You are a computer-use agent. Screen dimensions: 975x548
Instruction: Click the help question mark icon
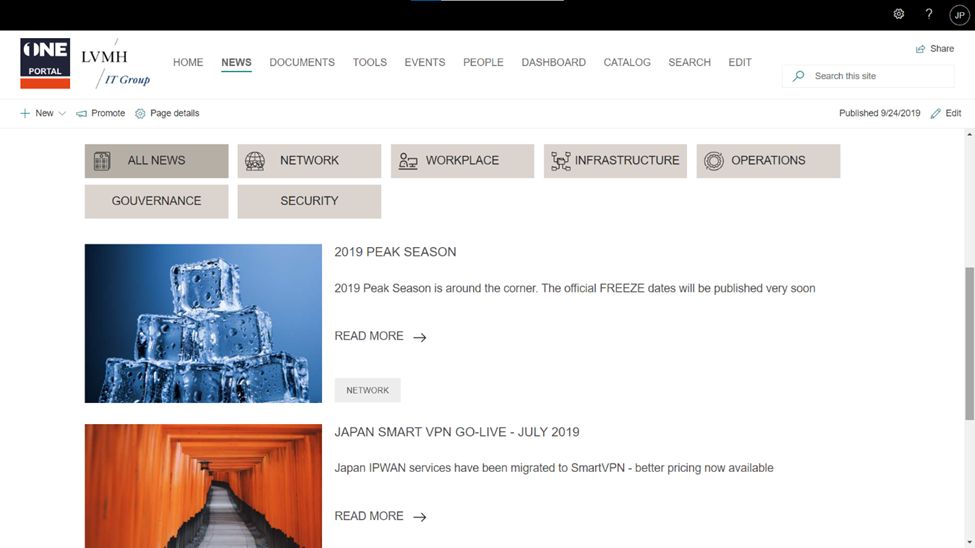coord(928,14)
